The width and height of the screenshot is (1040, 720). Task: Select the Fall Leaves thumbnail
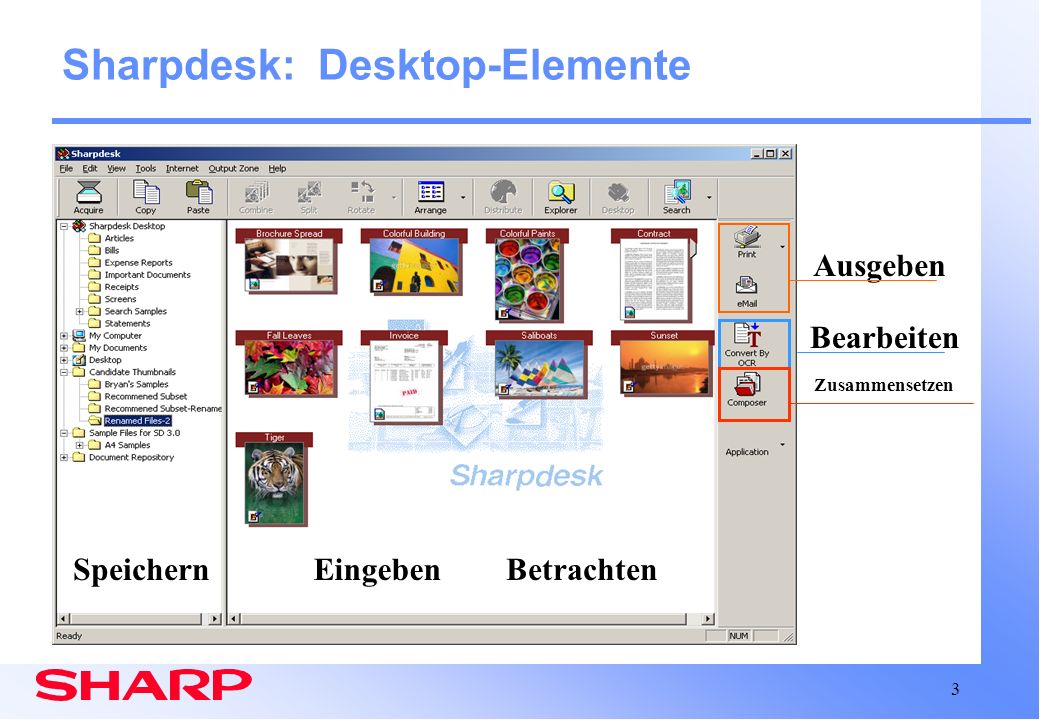pos(289,364)
